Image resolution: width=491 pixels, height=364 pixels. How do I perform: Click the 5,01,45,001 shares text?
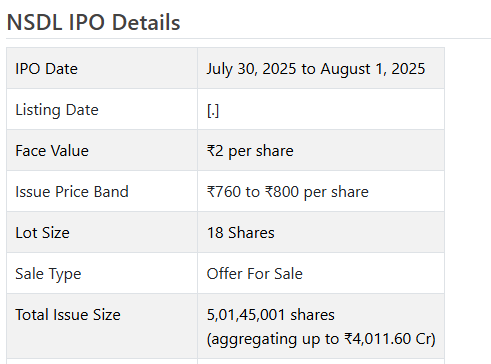(x=271, y=315)
